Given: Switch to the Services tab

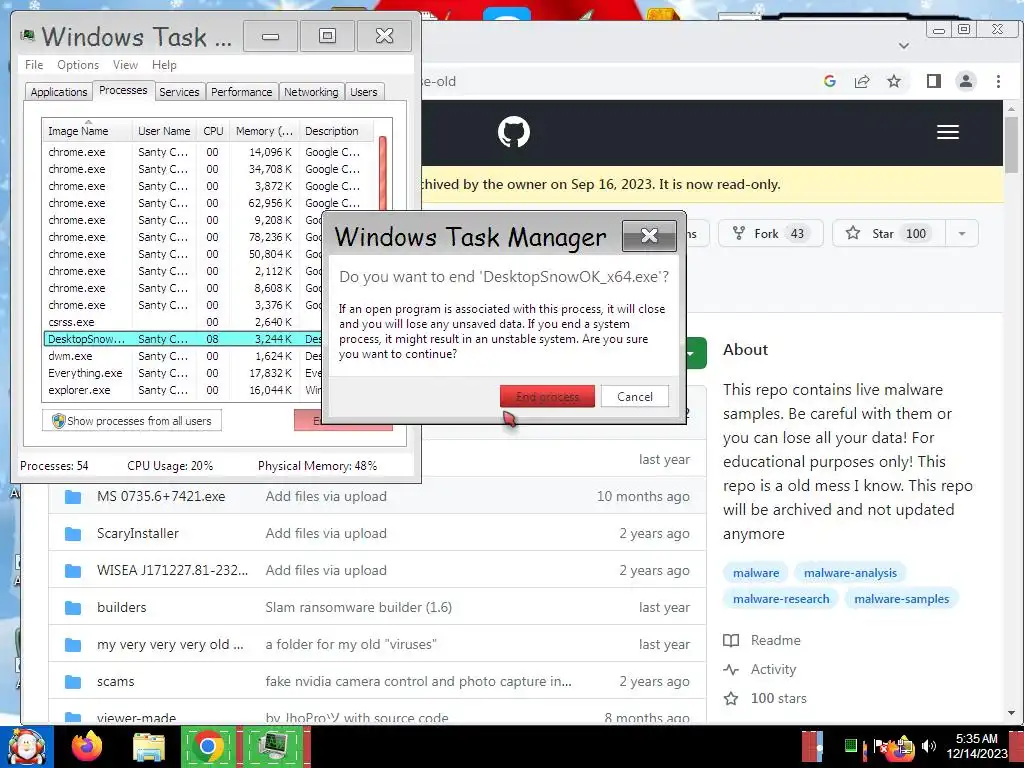Looking at the screenshot, I should click(x=179, y=92).
